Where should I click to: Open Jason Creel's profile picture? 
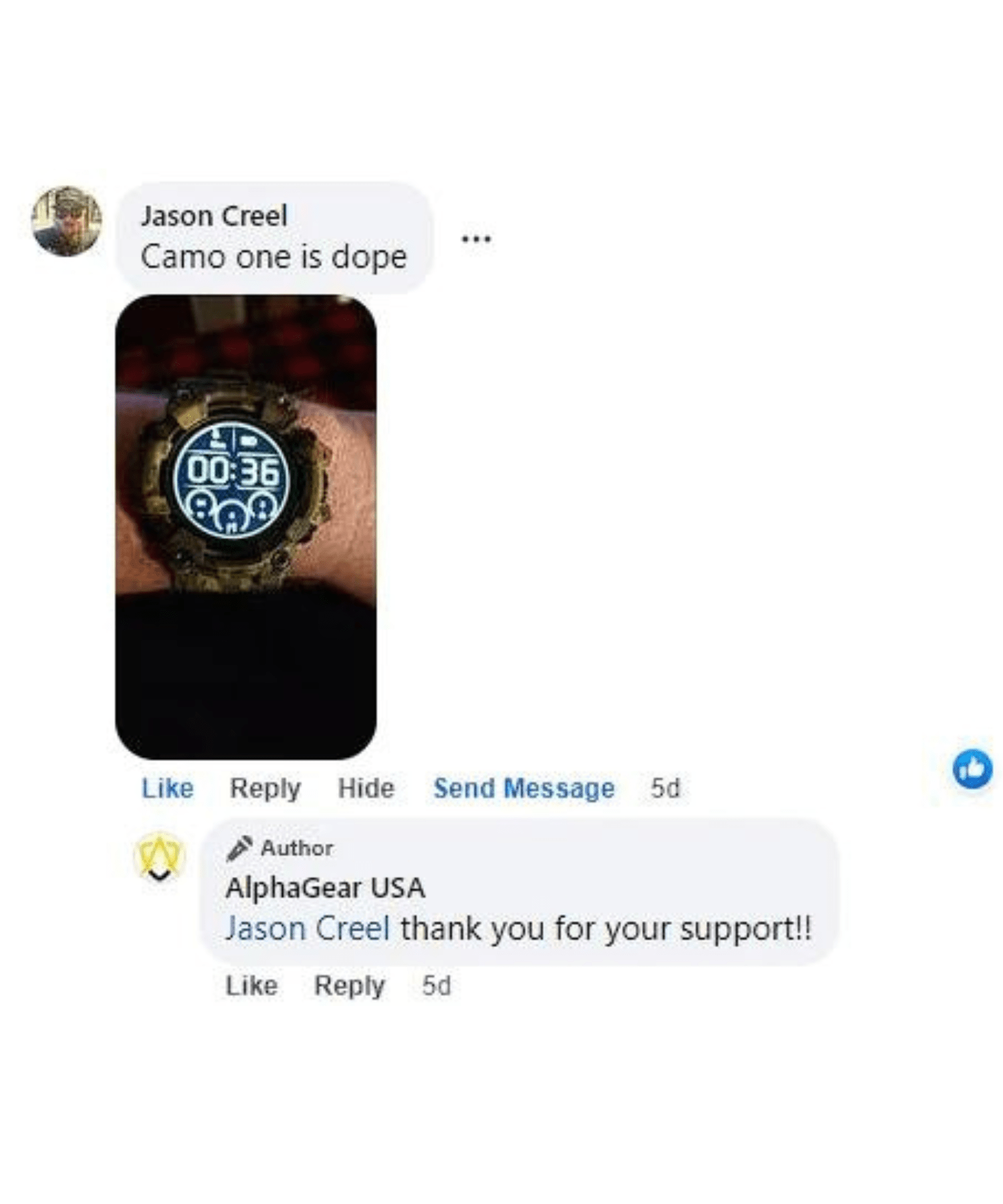pos(67,221)
